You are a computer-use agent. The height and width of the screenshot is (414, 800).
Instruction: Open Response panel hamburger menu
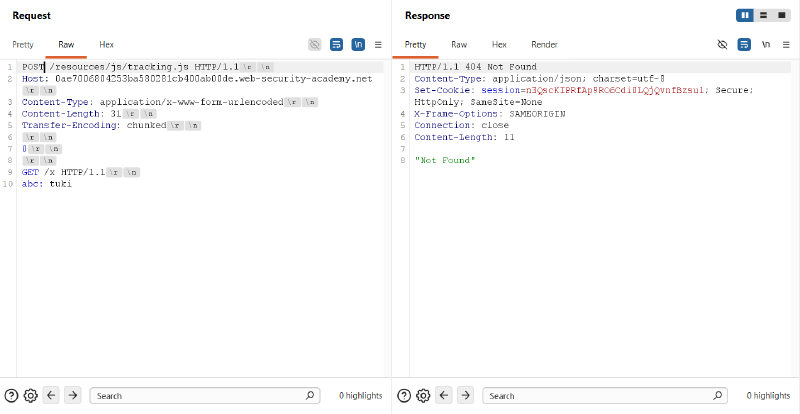click(786, 45)
